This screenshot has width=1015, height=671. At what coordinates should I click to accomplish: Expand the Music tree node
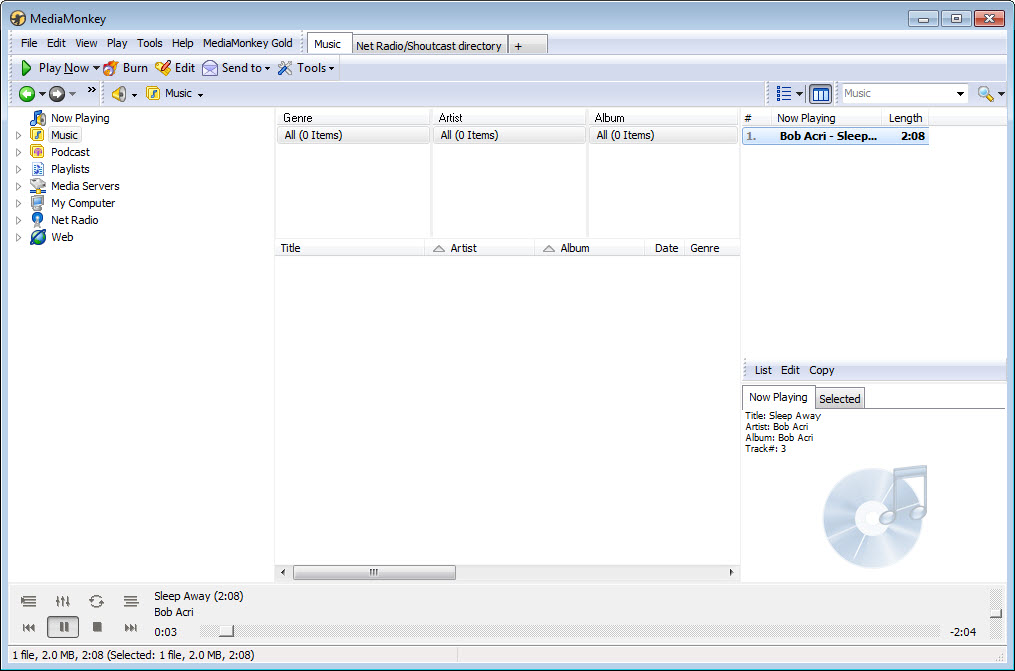click(x=19, y=135)
